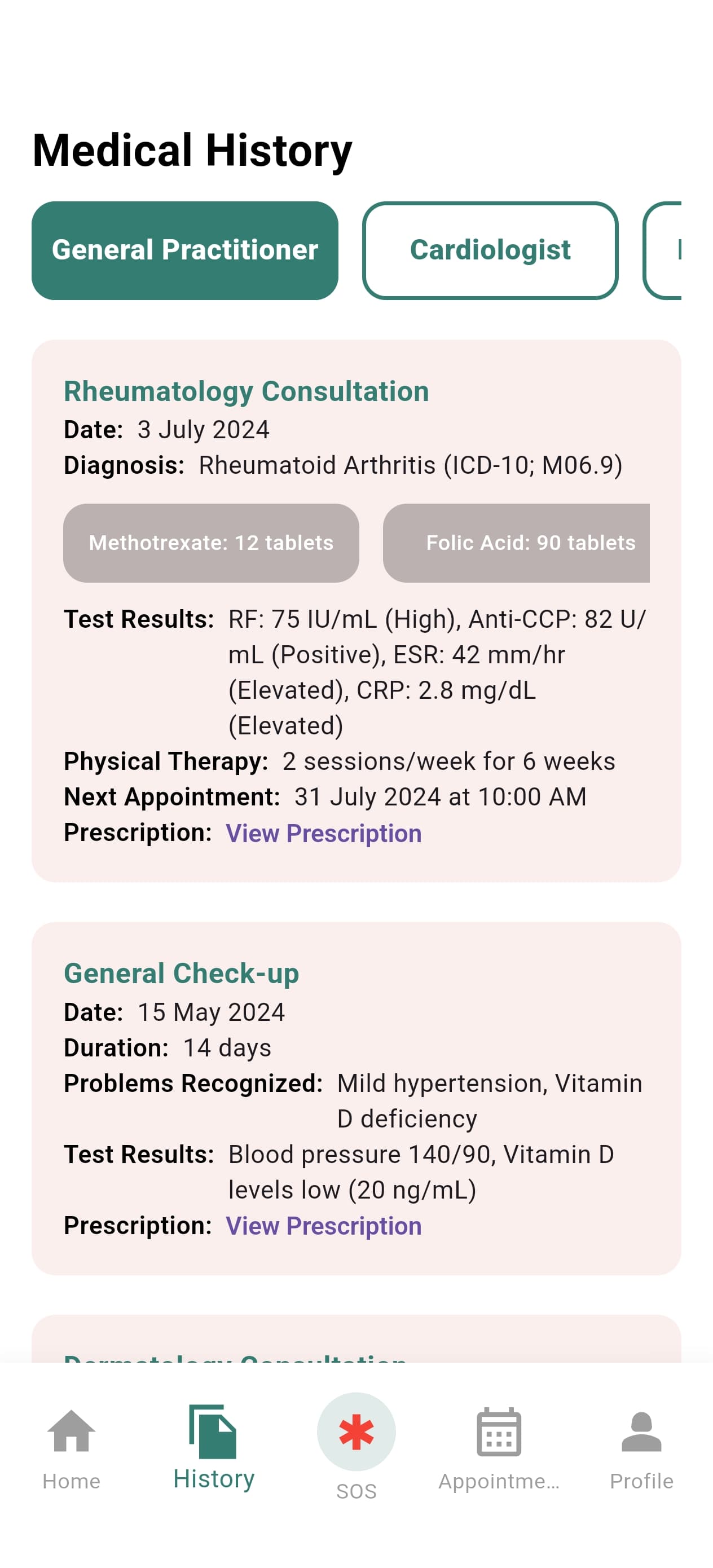Open the Rheumatology Consultation title
Screen dimensions: 713x1568
click(247, 391)
